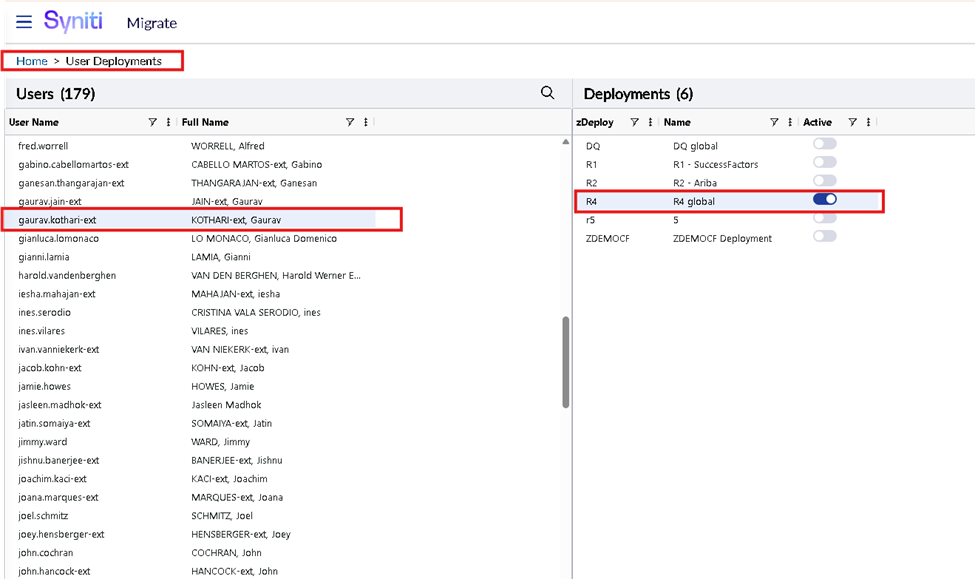The width and height of the screenshot is (975, 579).
Task: Open Full Name column options menu
Action: click(366, 122)
